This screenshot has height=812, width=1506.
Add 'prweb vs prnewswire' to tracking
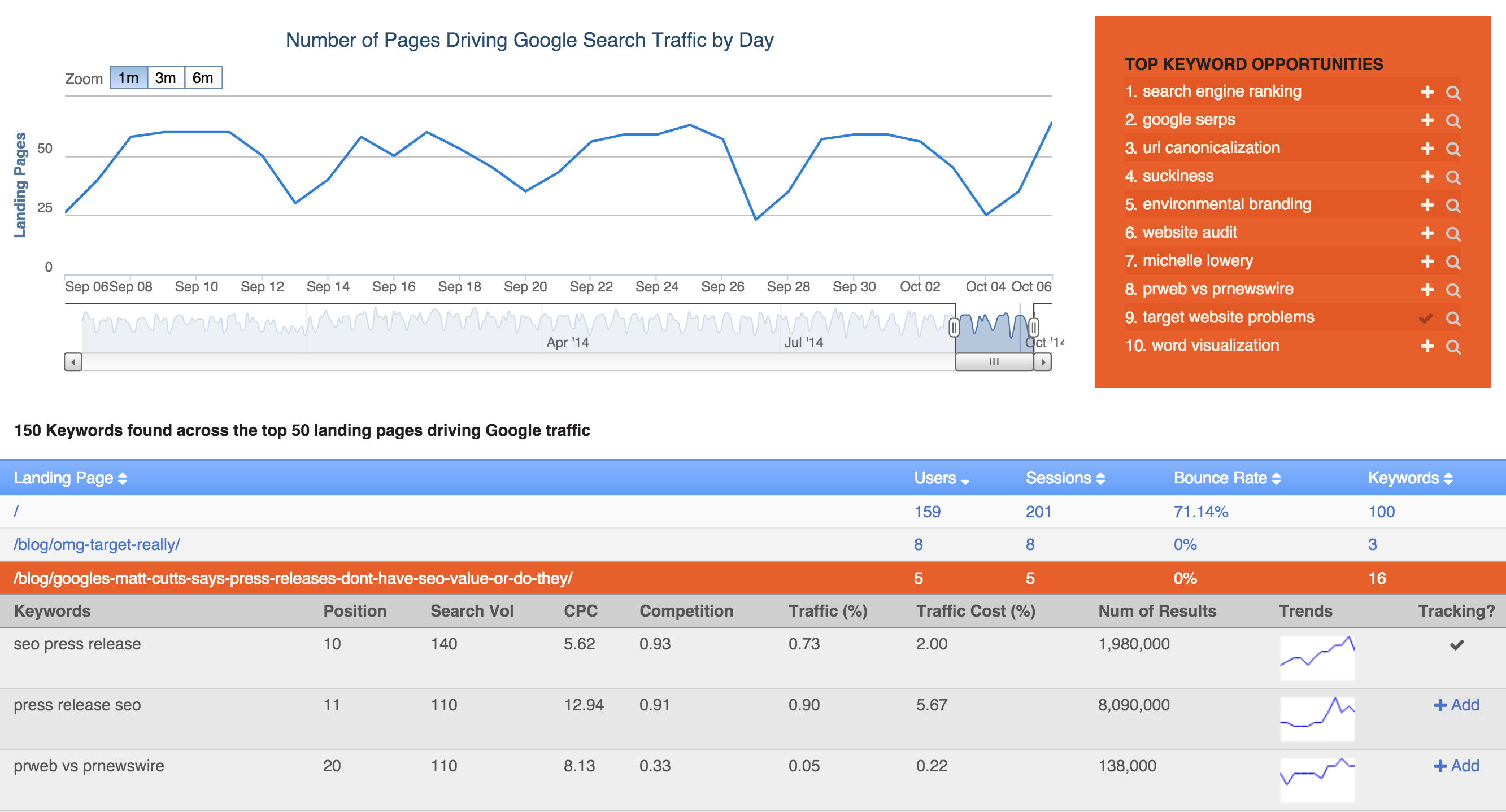click(1456, 766)
